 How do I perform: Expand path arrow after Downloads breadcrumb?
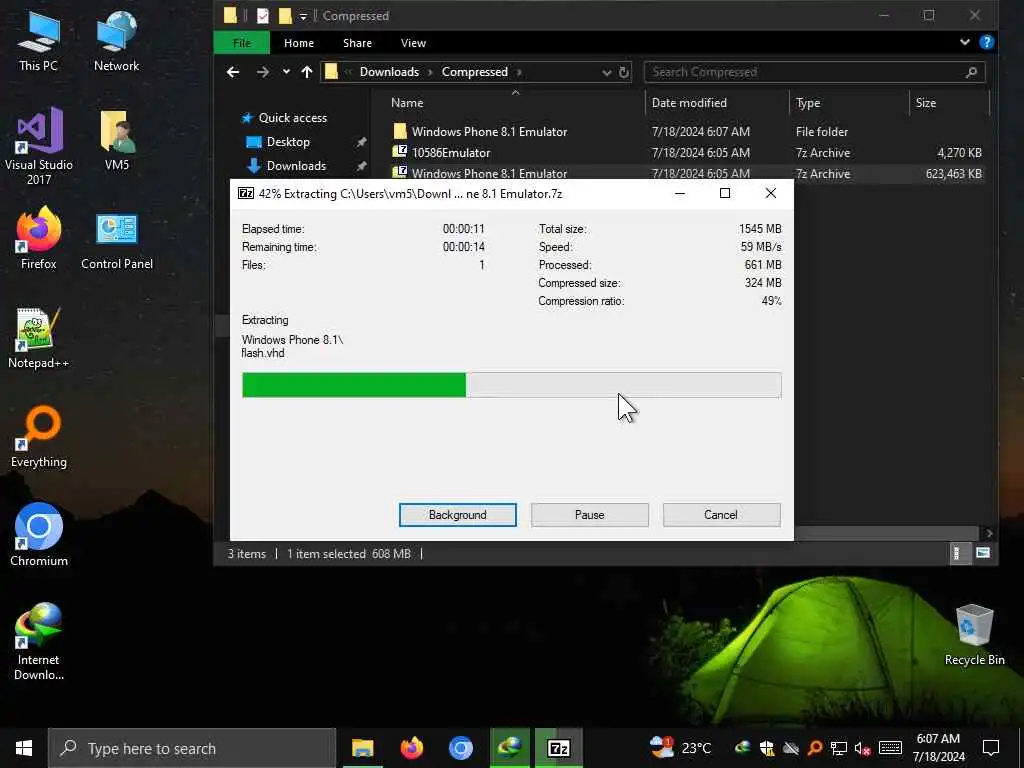pyautogui.click(x=430, y=72)
